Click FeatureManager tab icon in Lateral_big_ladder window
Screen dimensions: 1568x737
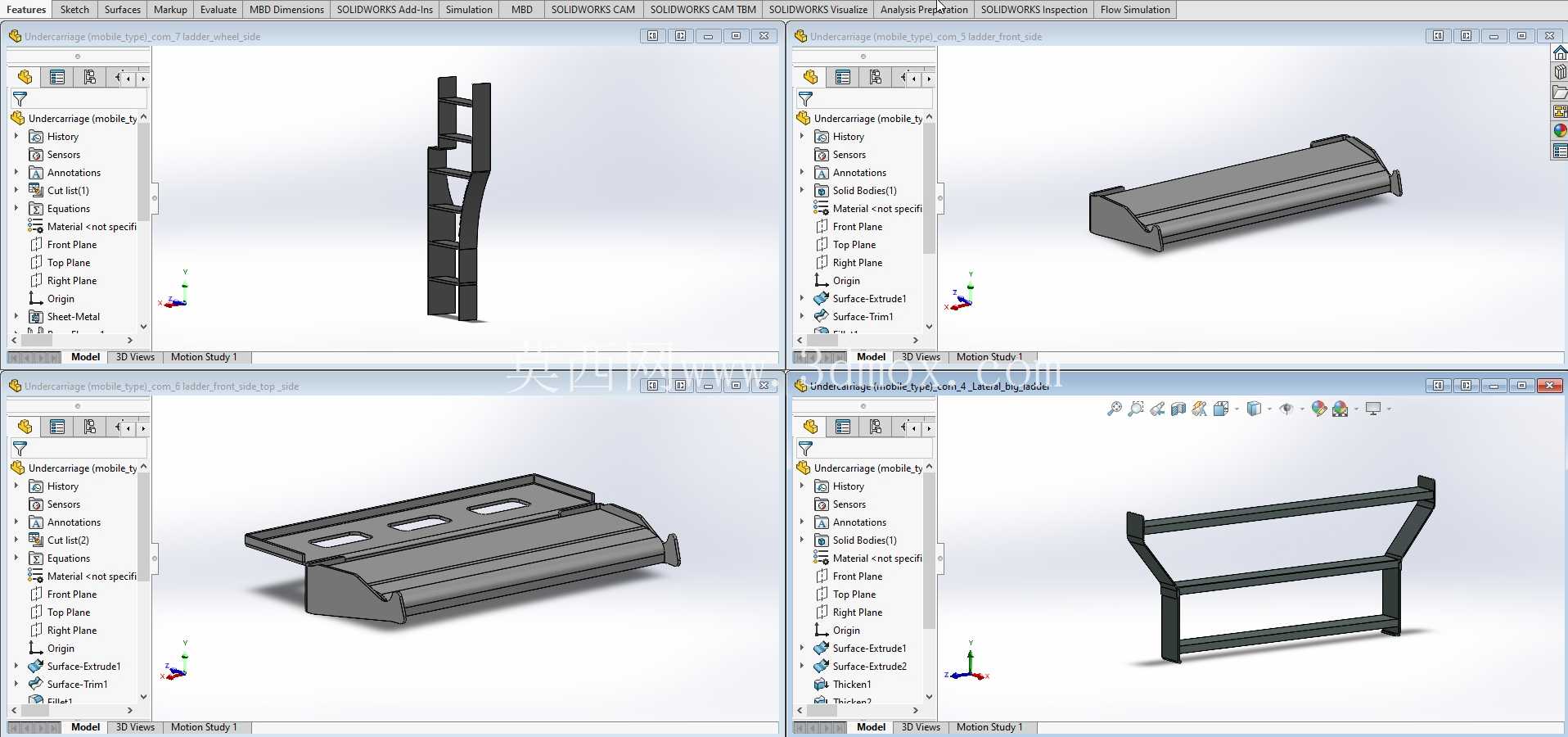pos(810,427)
